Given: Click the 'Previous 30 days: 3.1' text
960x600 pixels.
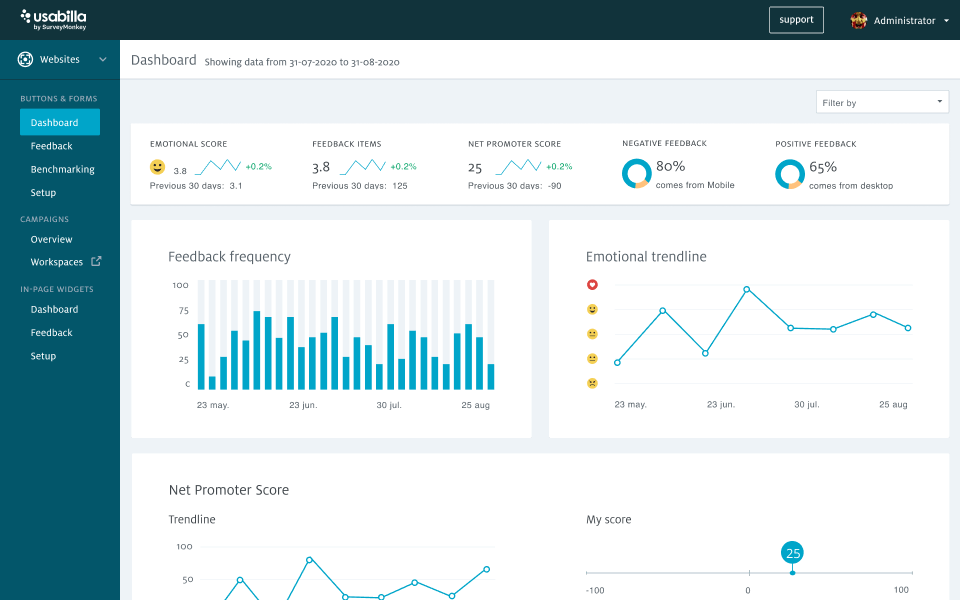Looking at the screenshot, I should pyautogui.click(x=196, y=186).
